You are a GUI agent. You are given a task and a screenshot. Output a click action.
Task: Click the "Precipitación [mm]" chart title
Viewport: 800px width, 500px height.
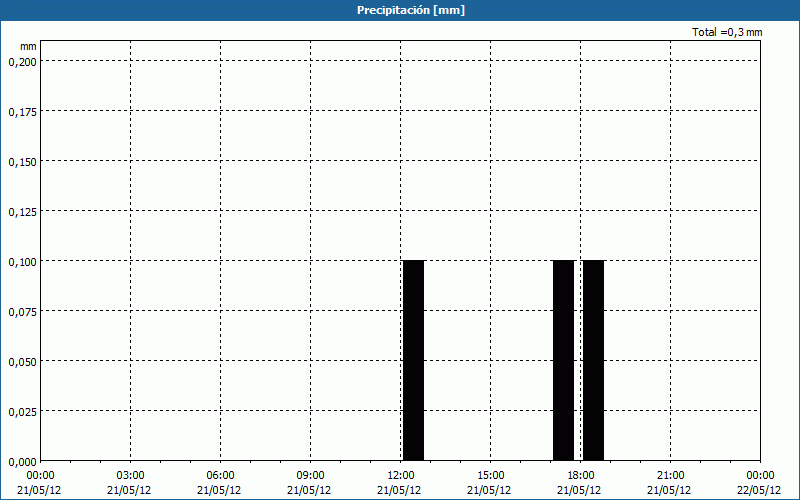point(411,10)
